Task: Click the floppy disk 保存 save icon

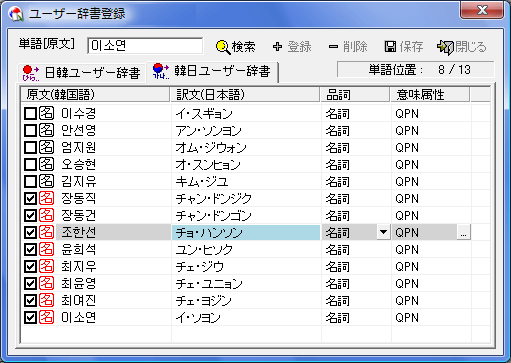Action: tap(390, 47)
